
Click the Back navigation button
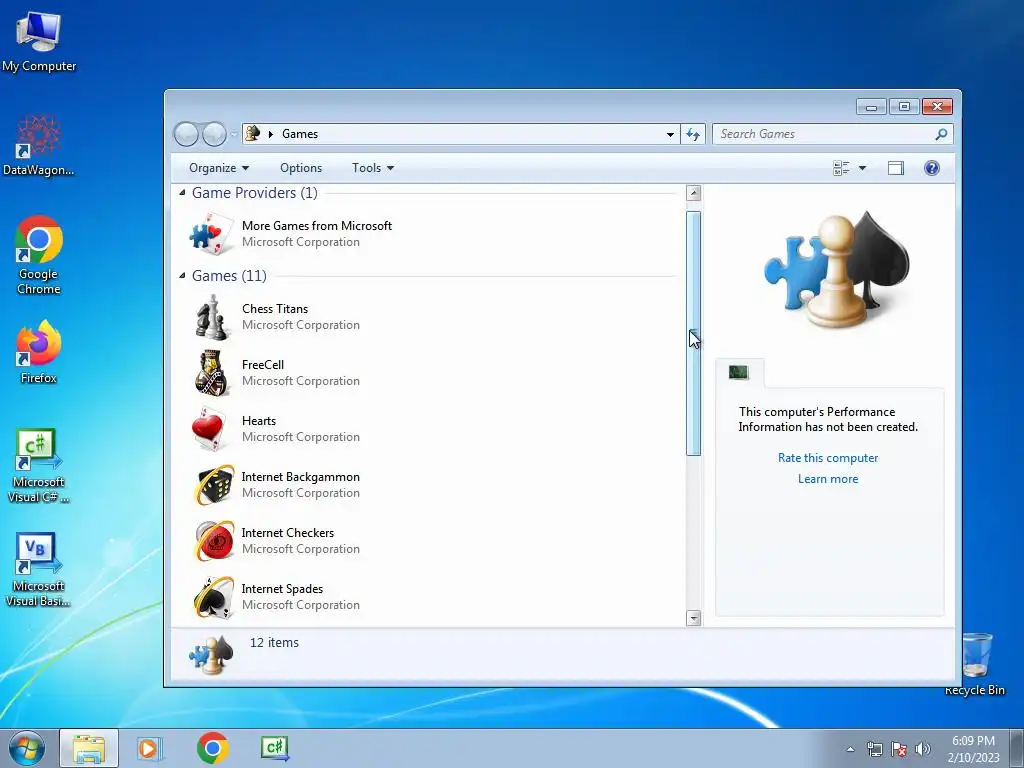186,134
